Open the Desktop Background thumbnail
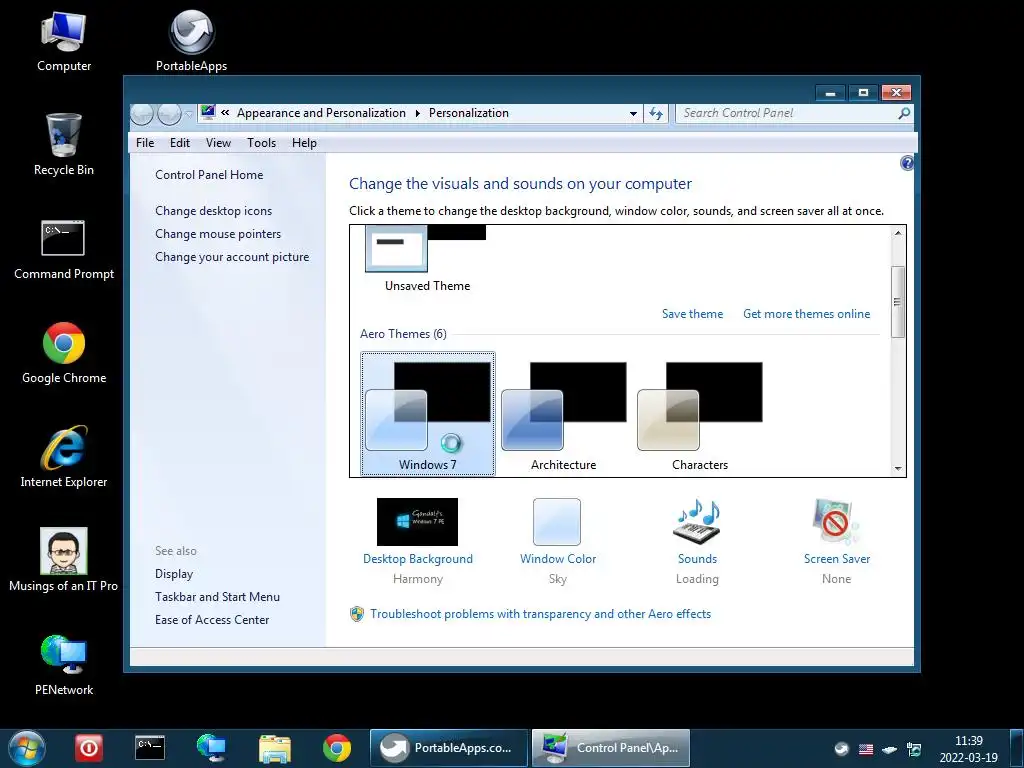1024x768 pixels. pos(417,522)
